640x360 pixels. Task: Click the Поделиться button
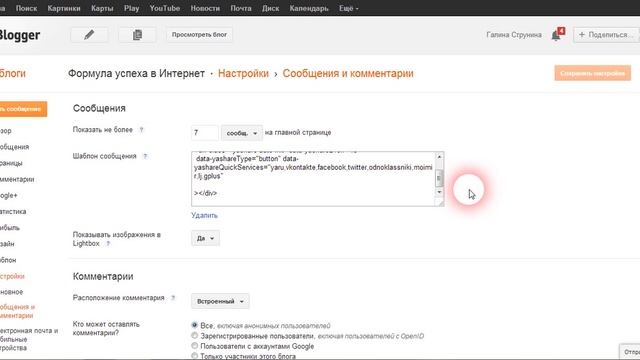(x=606, y=35)
